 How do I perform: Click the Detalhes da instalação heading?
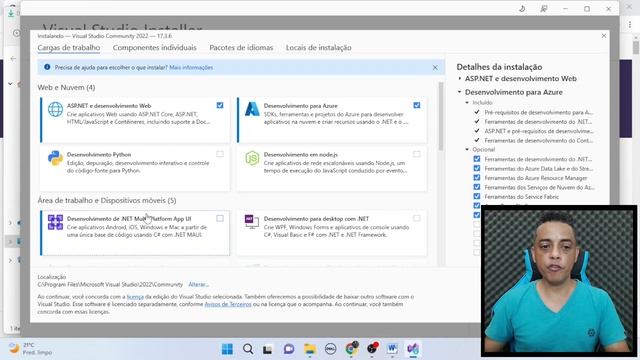499,67
